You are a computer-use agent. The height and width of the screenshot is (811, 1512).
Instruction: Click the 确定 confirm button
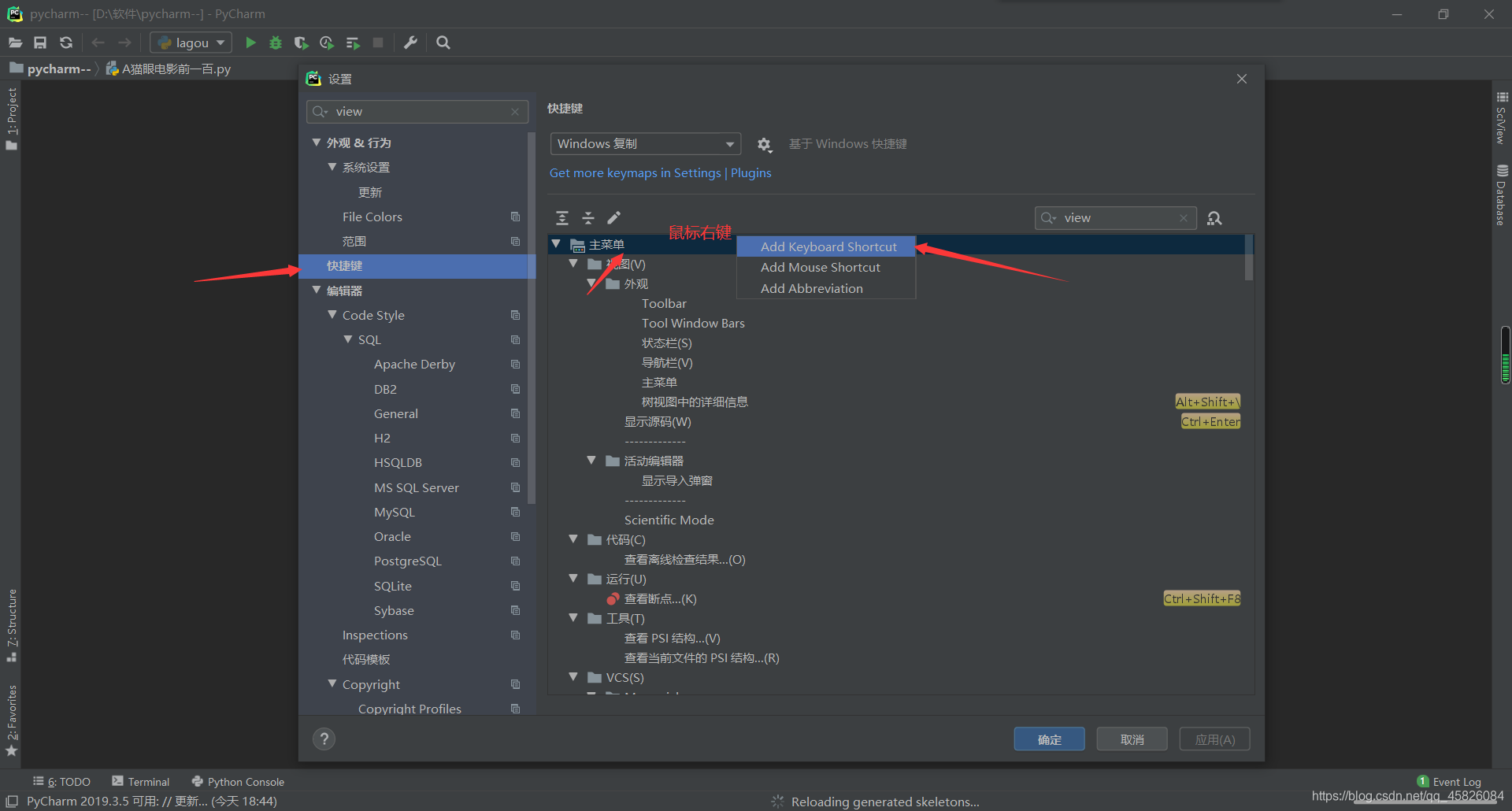click(x=1049, y=739)
